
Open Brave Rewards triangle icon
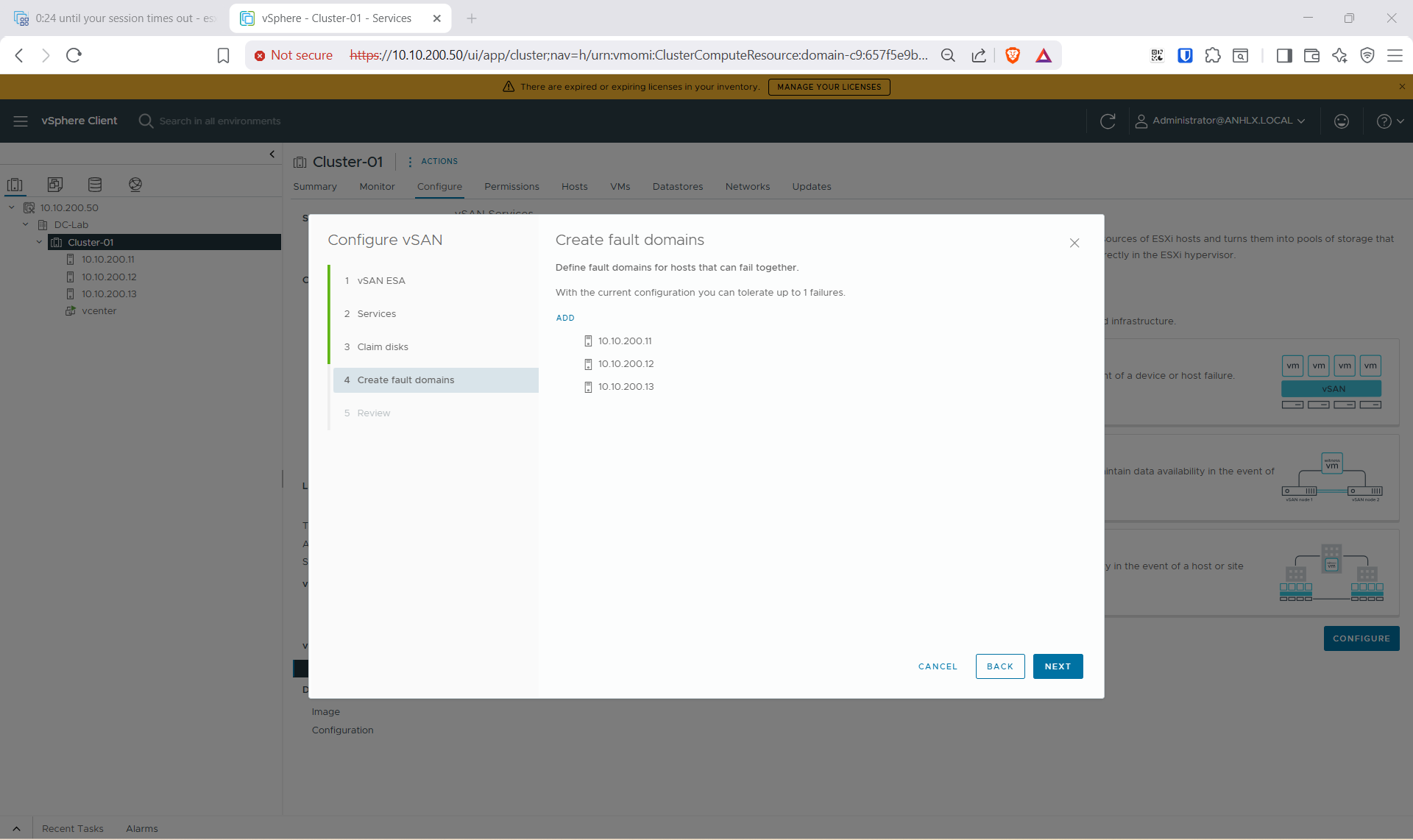pyautogui.click(x=1044, y=55)
